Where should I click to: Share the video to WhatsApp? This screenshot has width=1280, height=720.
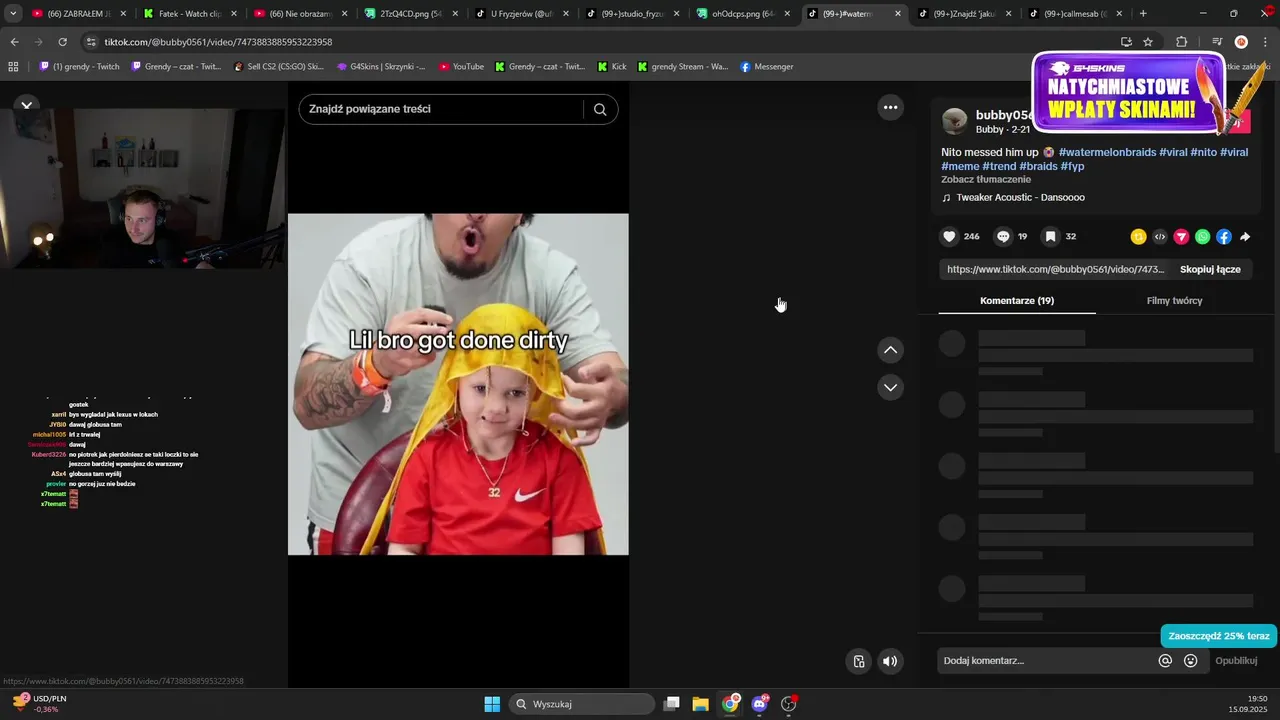1203,237
